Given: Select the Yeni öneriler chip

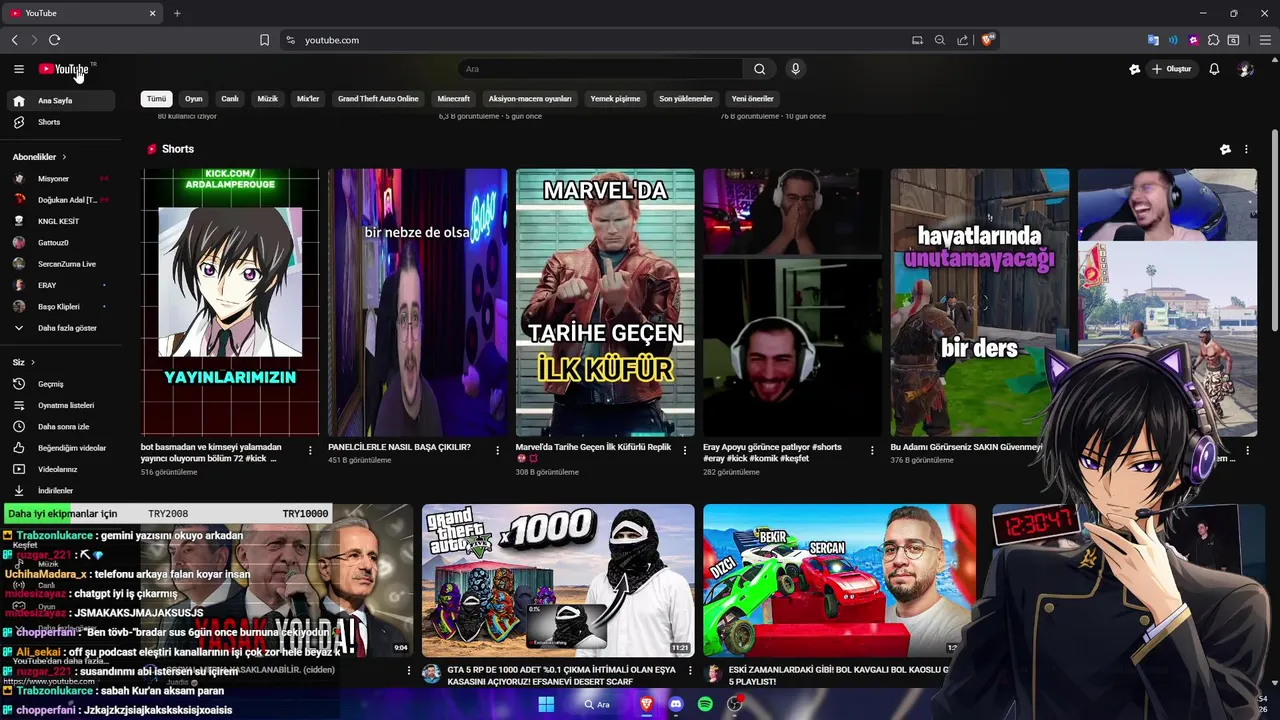Looking at the screenshot, I should pyautogui.click(x=753, y=99).
